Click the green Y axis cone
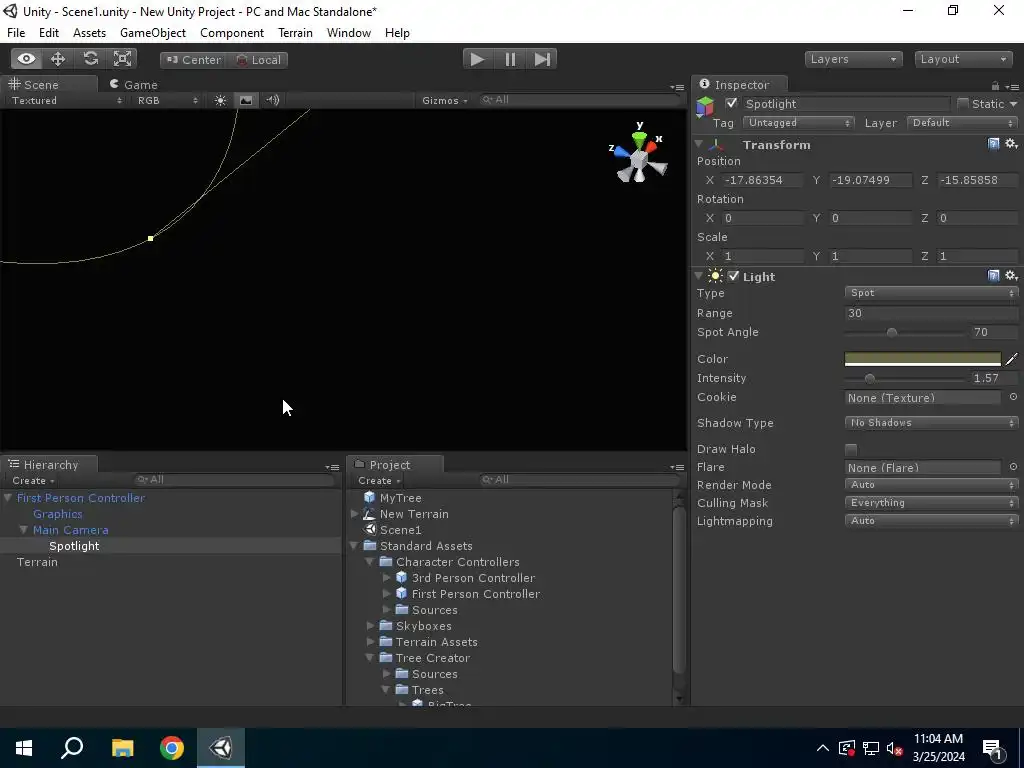Viewport: 1024px width, 768px height. pyautogui.click(x=639, y=138)
